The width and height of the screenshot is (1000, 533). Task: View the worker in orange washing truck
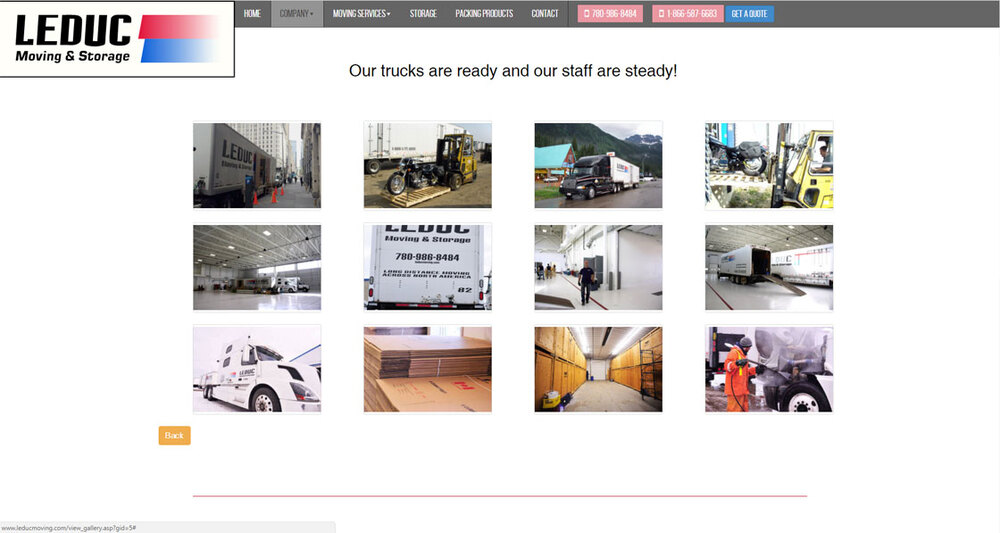tap(768, 369)
